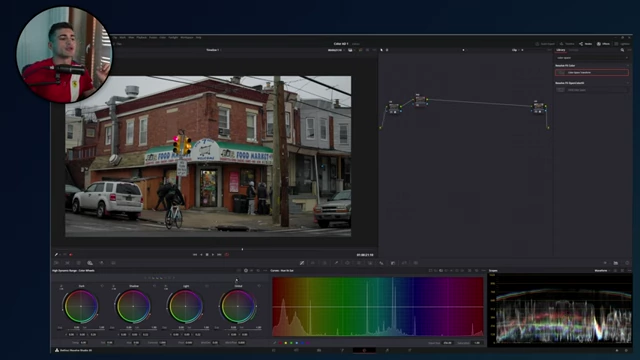Image resolution: width=640 pixels, height=360 pixels.
Task: Open the Fusion menu
Action: [x=153, y=38]
